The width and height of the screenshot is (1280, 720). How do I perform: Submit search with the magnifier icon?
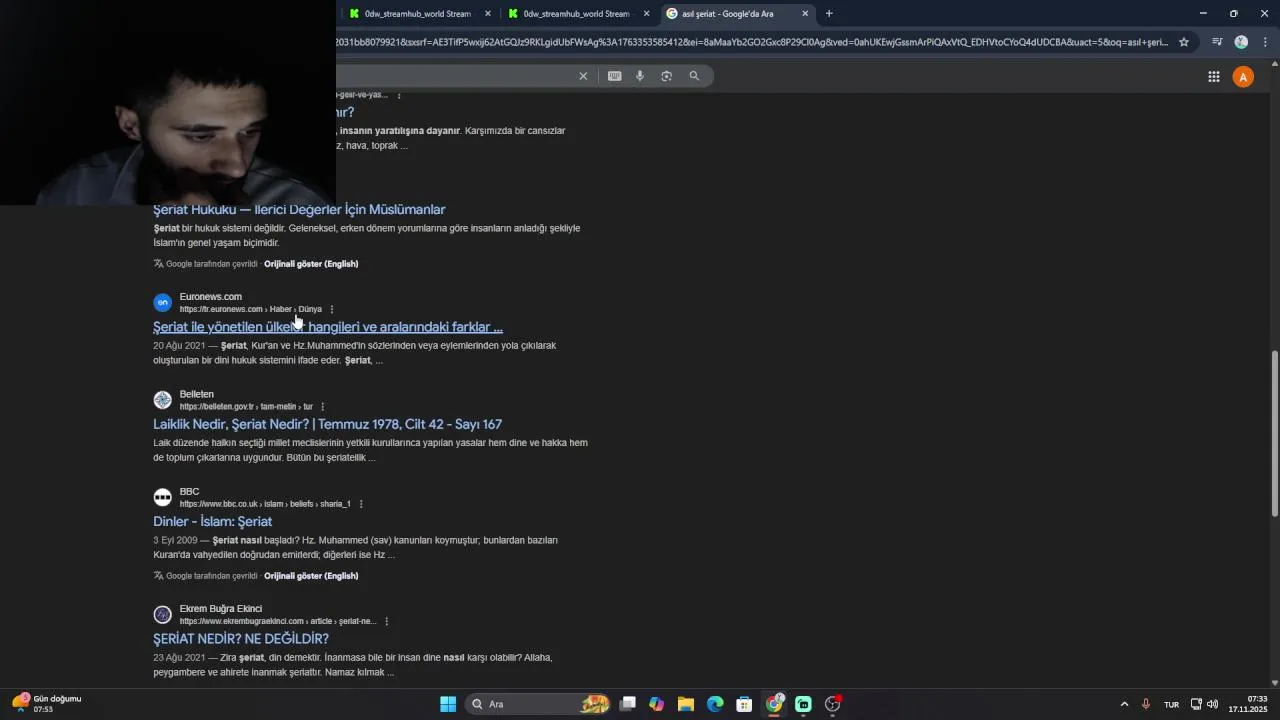[694, 76]
